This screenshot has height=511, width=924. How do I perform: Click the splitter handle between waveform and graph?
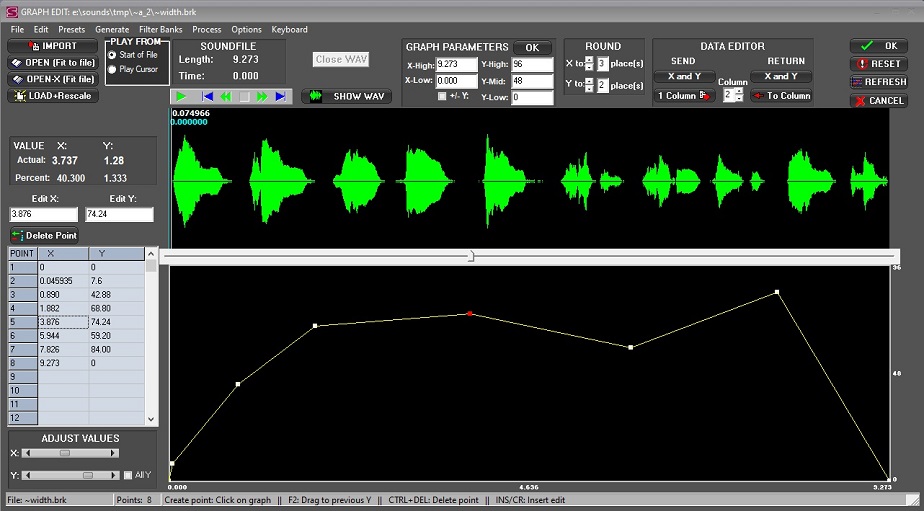471,256
